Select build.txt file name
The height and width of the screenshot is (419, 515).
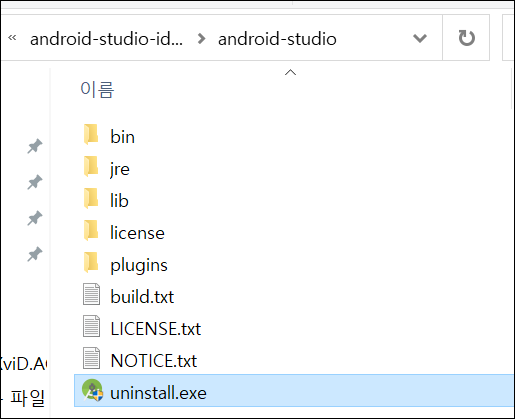pyautogui.click(x=142, y=297)
